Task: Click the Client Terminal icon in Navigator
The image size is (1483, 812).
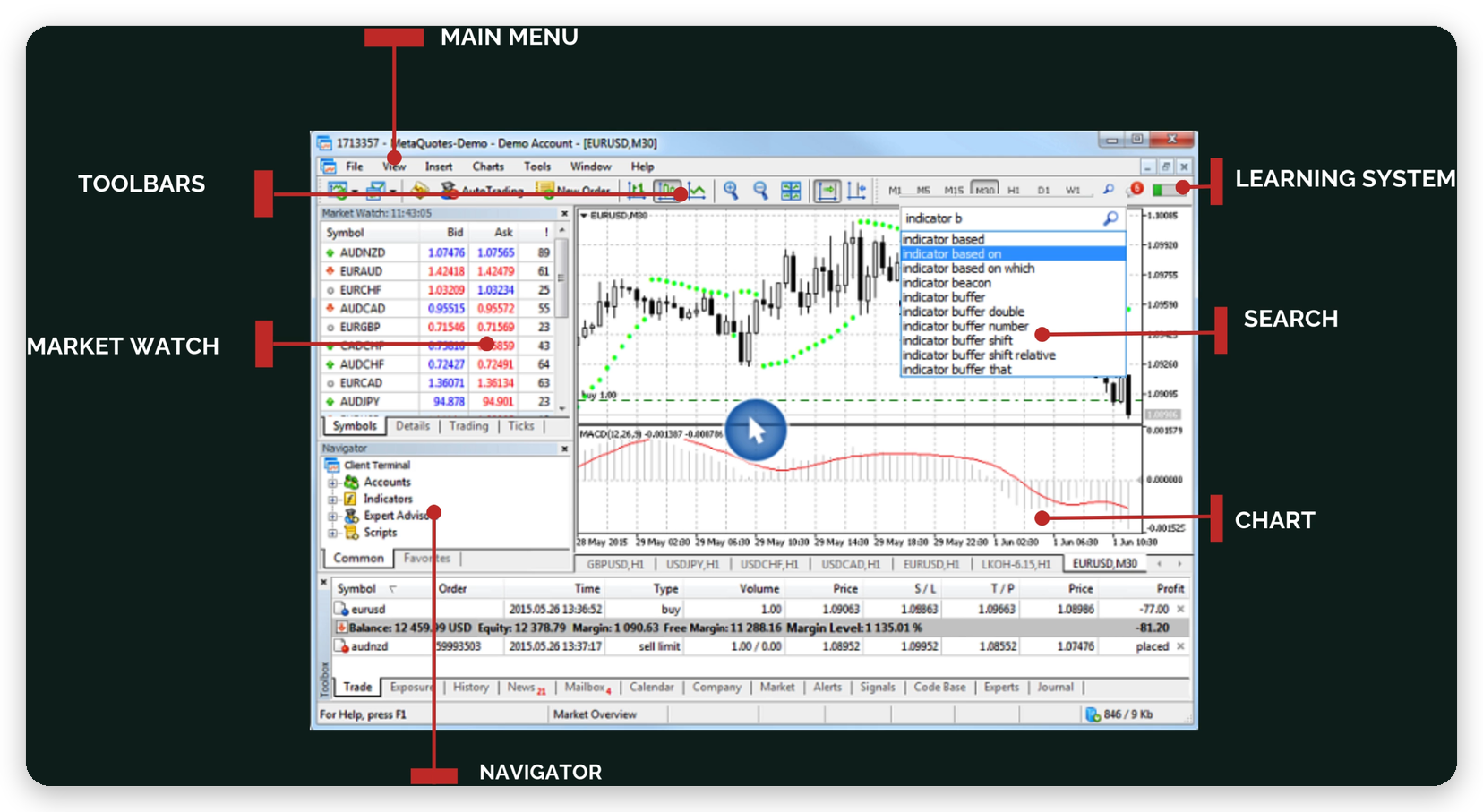Action: pos(332,466)
